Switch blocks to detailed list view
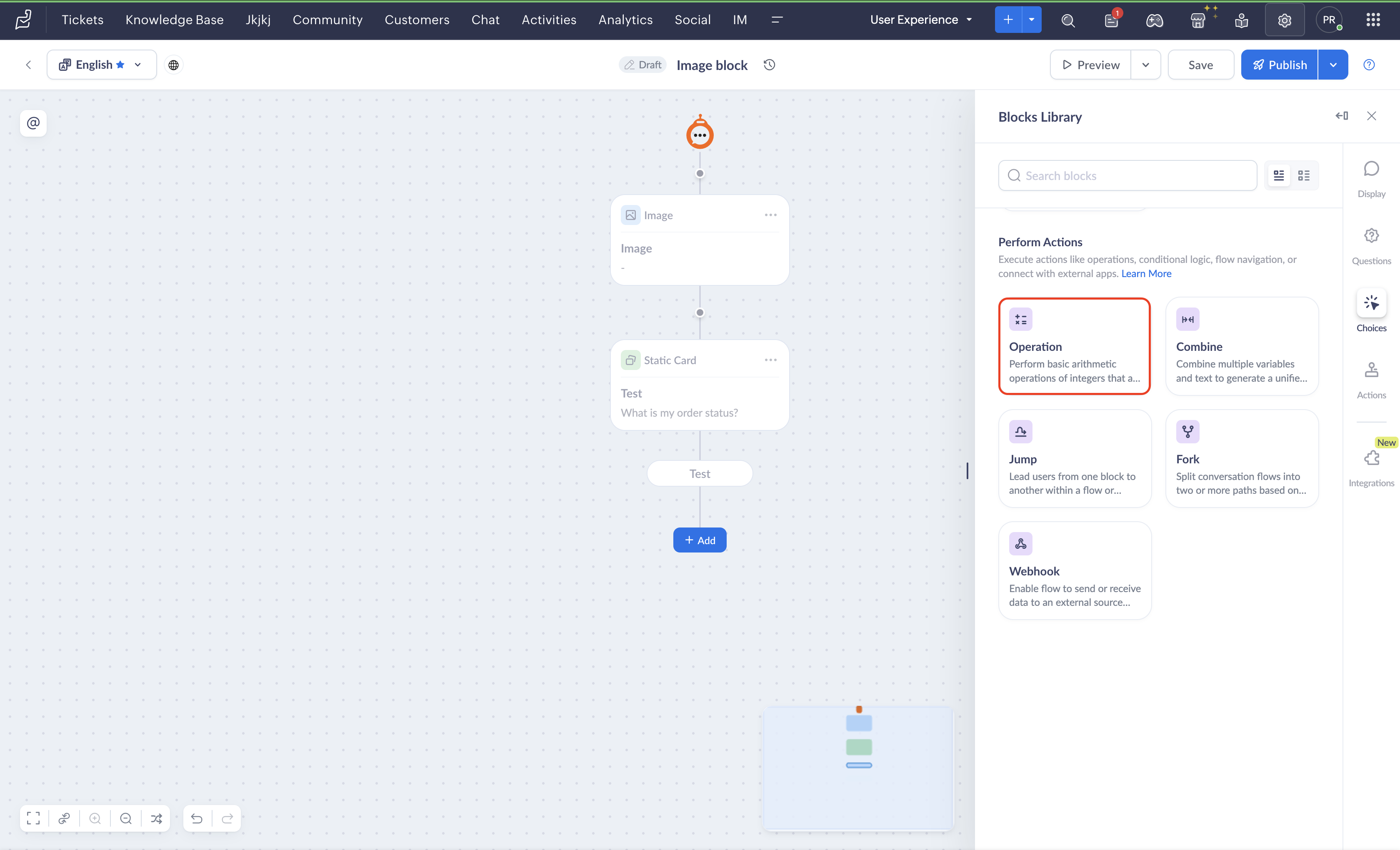Screen dimensions: 1400x850 coord(1278,175)
